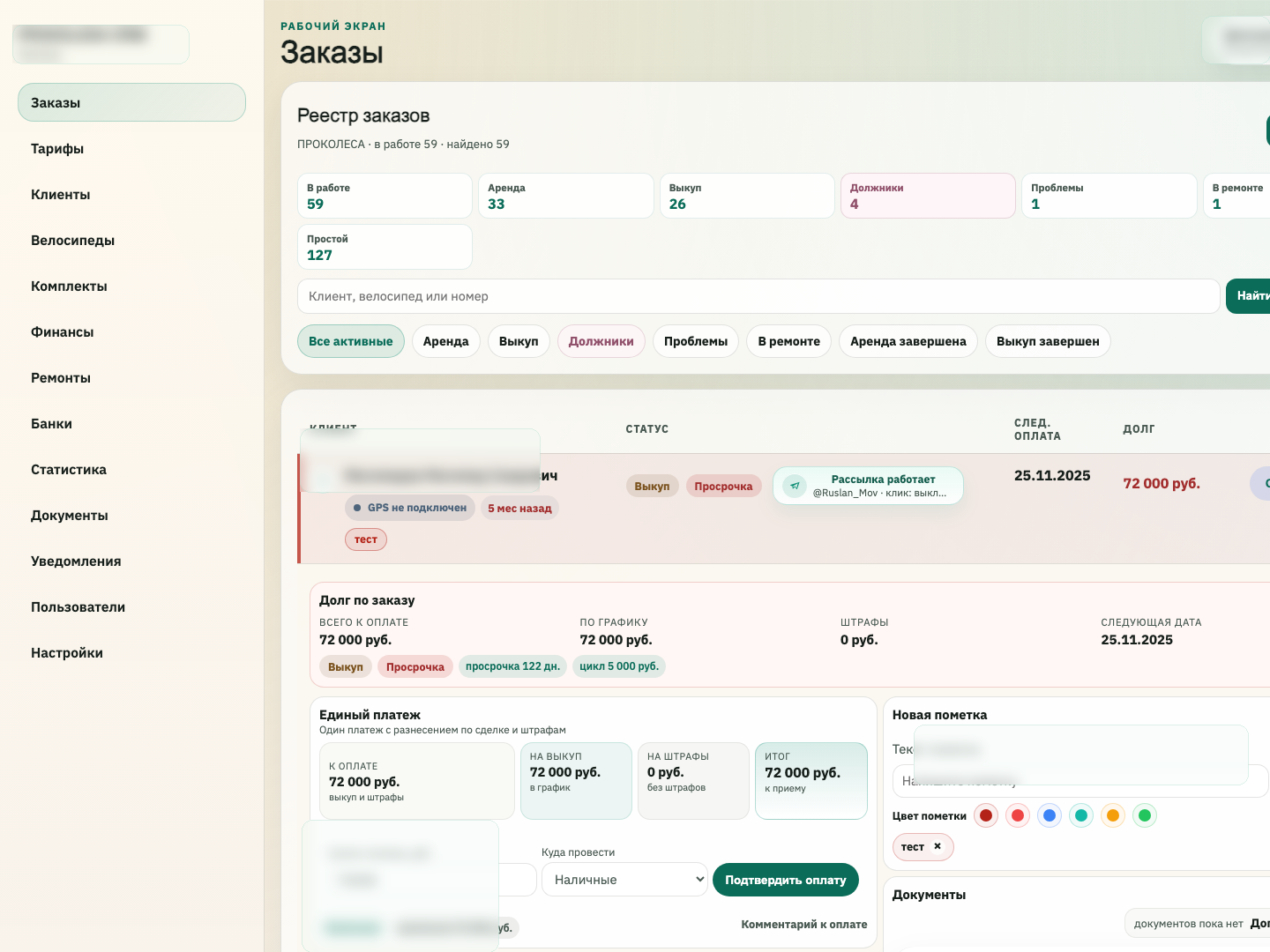Click the Просрочка status badge in the order row
Image resolution: width=1270 pixels, height=952 pixels.
click(723, 486)
